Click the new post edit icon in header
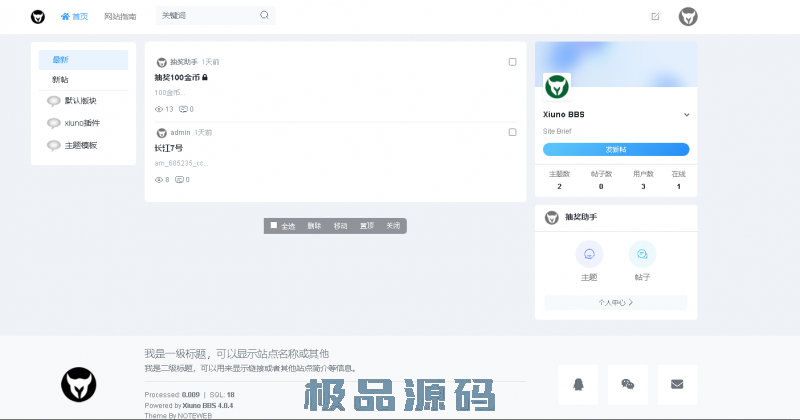This screenshot has width=800, height=420. (x=655, y=17)
